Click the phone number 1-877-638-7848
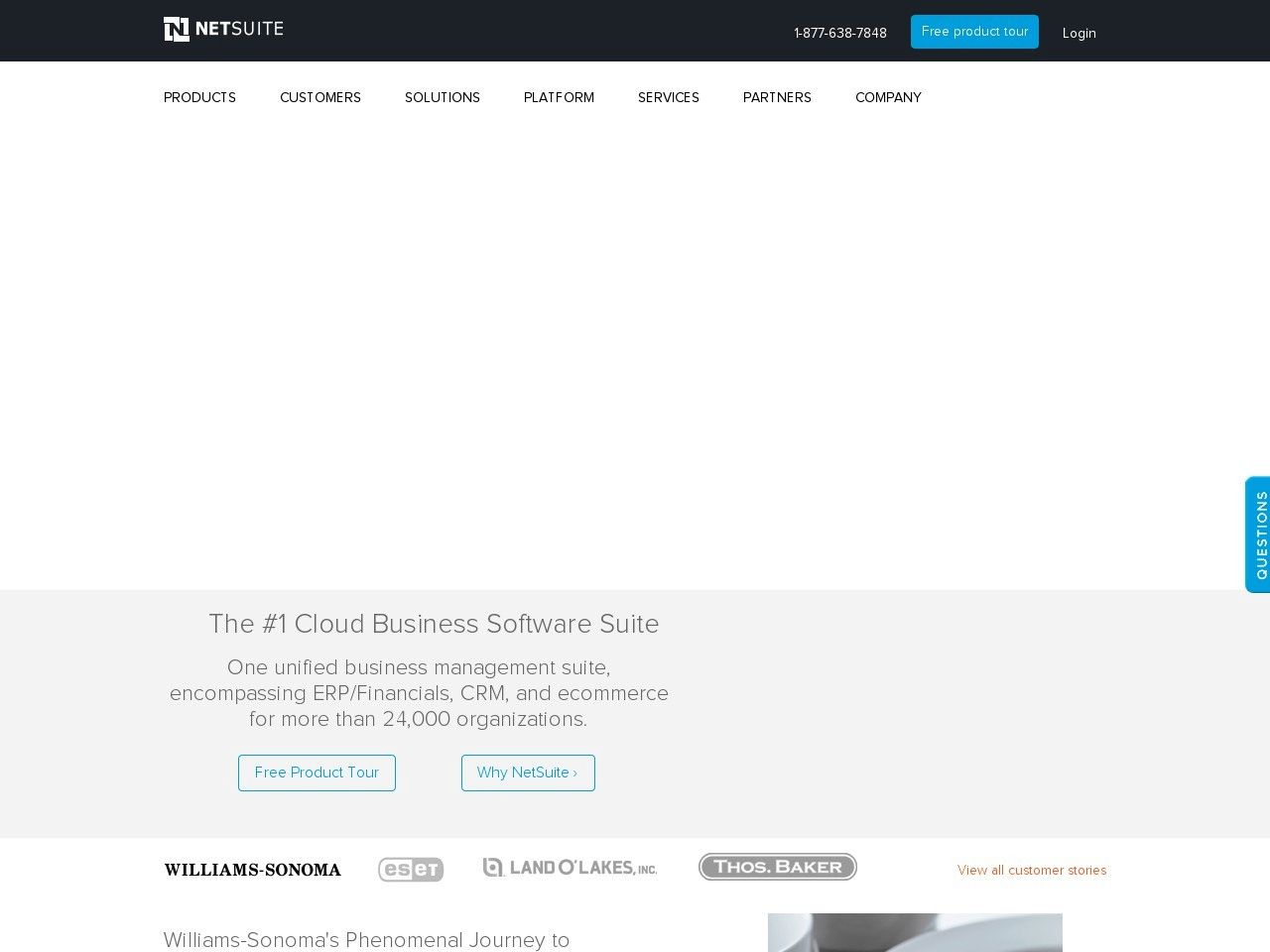The width and height of the screenshot is (1270, 952). pos(840,33)
